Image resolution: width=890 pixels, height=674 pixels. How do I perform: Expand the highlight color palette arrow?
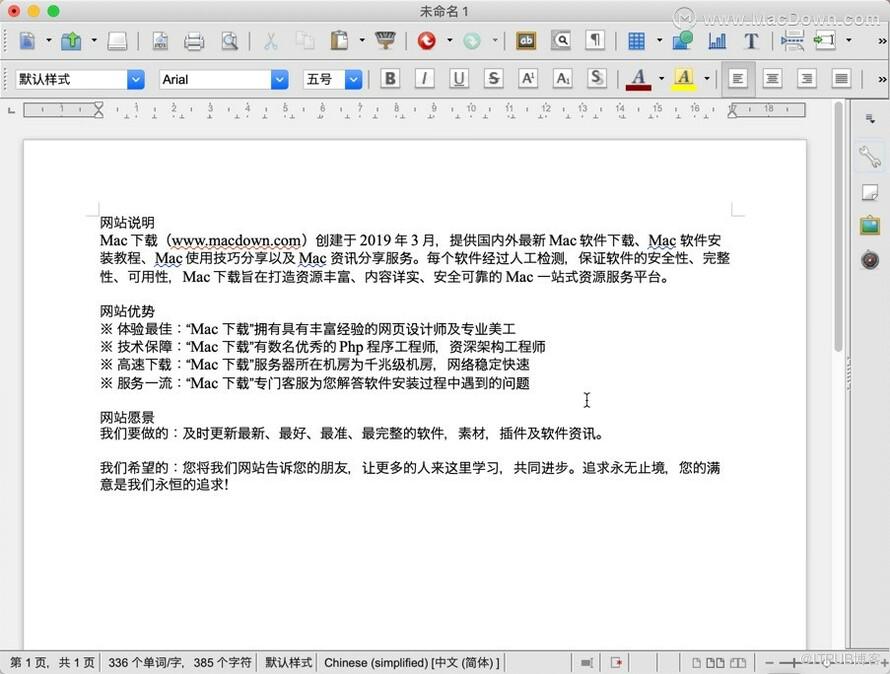tap(707, 78)
